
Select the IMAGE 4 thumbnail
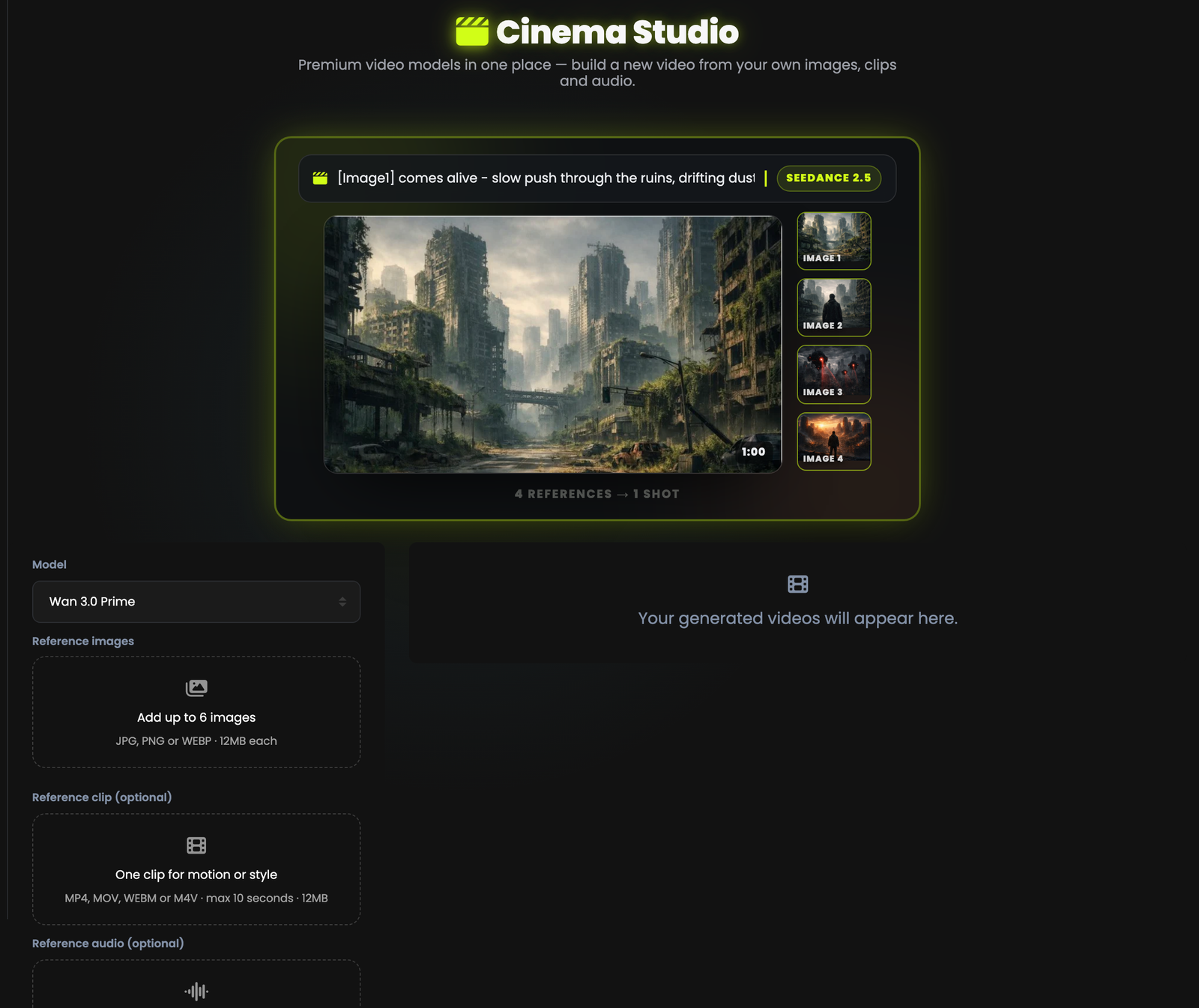(834, 441)
